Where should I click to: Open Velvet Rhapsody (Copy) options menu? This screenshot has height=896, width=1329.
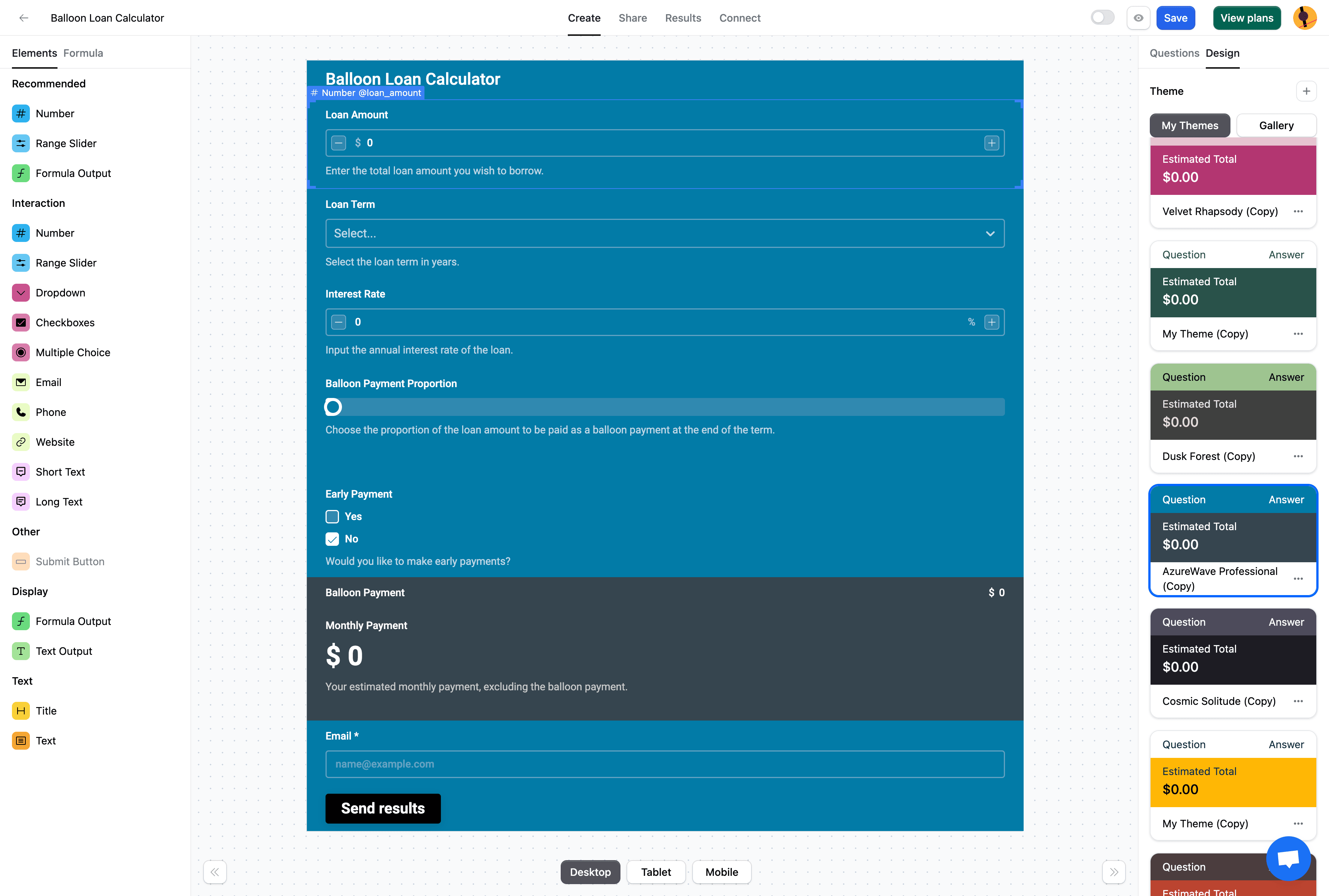click(1298, 211)
